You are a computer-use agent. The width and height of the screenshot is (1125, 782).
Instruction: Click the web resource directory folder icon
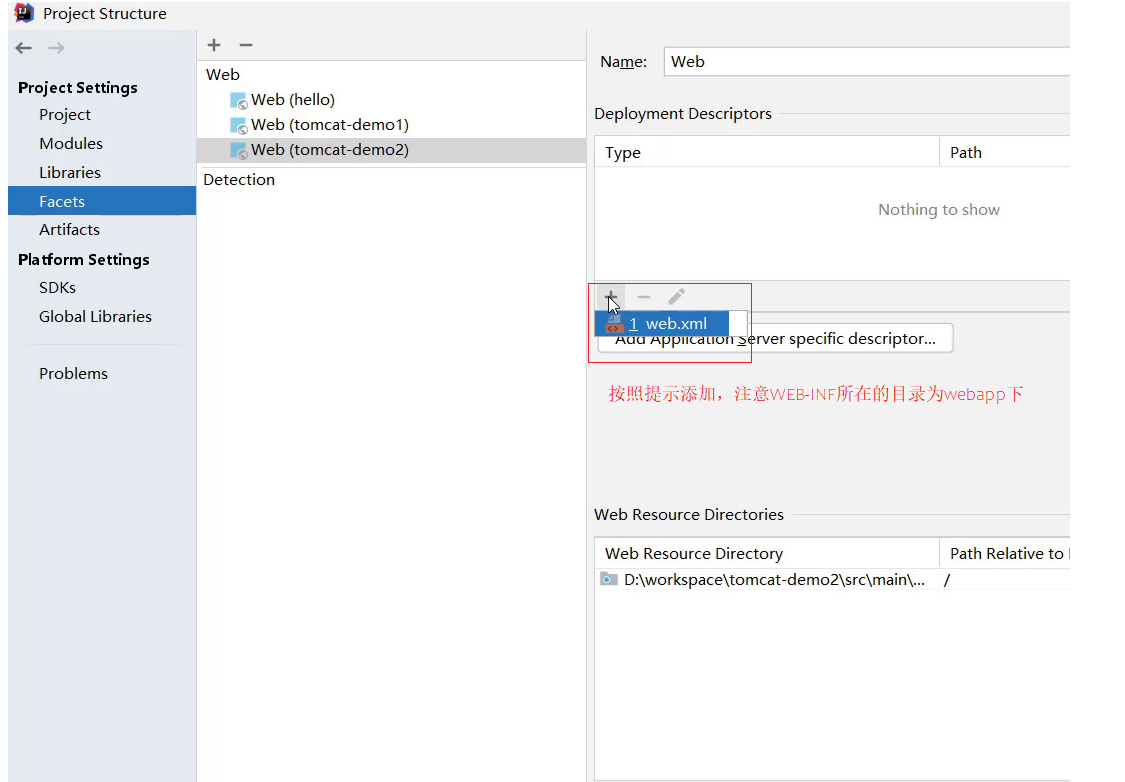coord(608,579)
